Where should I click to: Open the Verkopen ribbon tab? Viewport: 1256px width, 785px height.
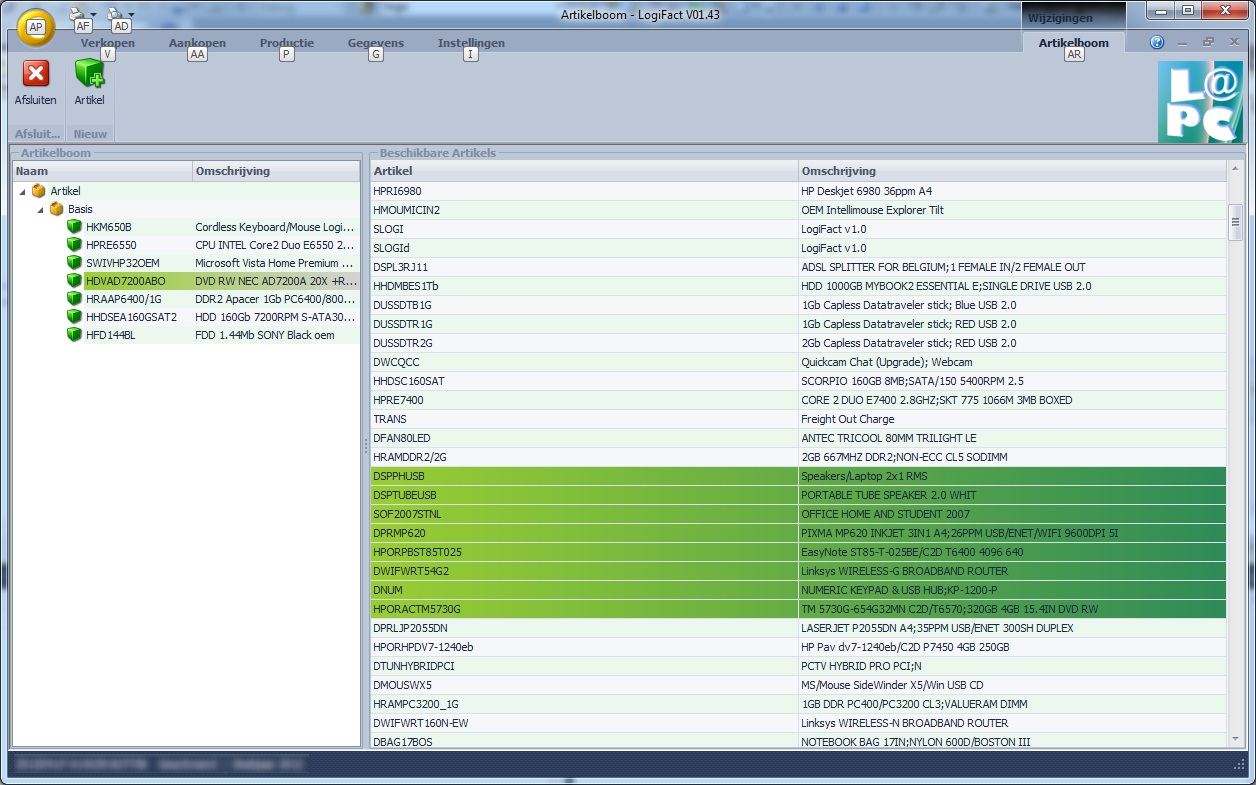tap(108, 43)
